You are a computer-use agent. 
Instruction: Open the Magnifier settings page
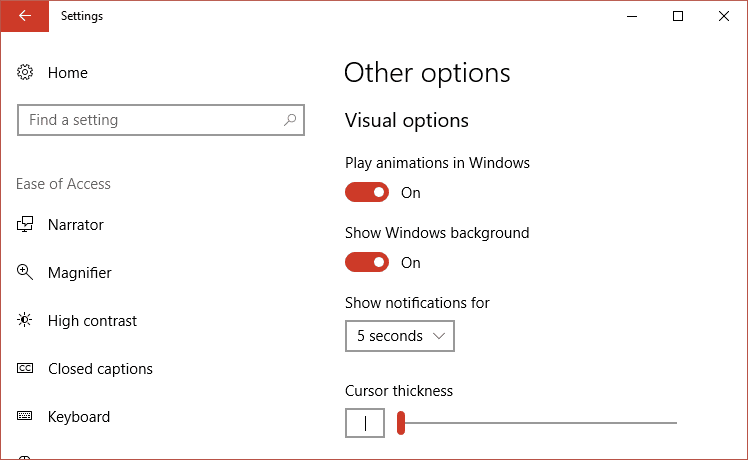80,272
